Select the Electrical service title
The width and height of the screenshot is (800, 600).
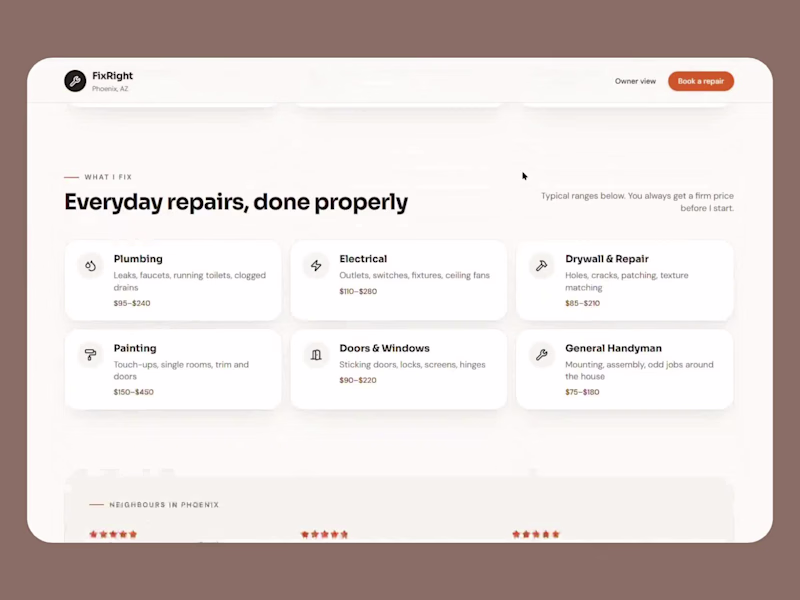pyautogui.click(x=363, y=259)
